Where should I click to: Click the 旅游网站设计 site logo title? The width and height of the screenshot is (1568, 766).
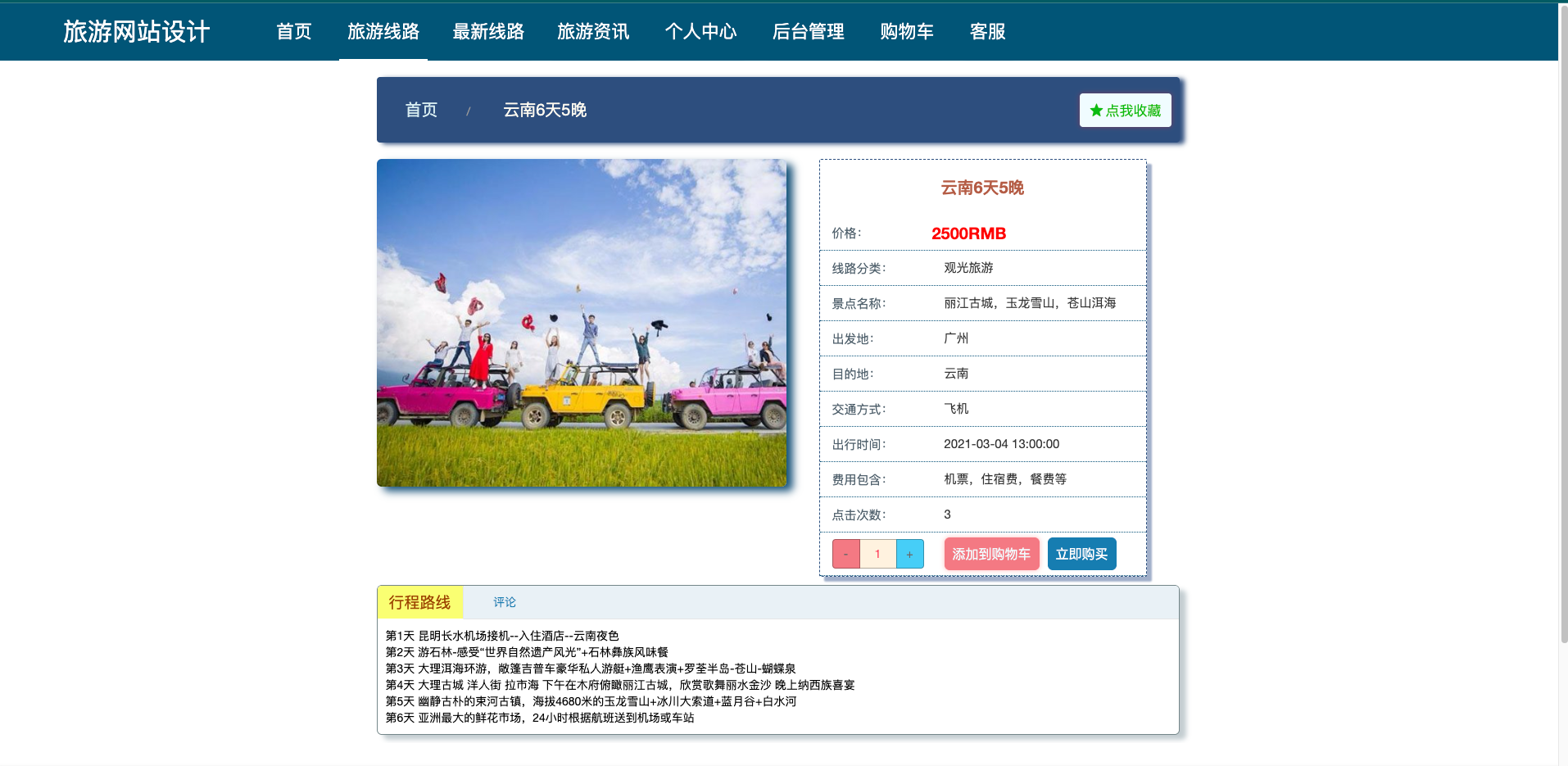137,31
